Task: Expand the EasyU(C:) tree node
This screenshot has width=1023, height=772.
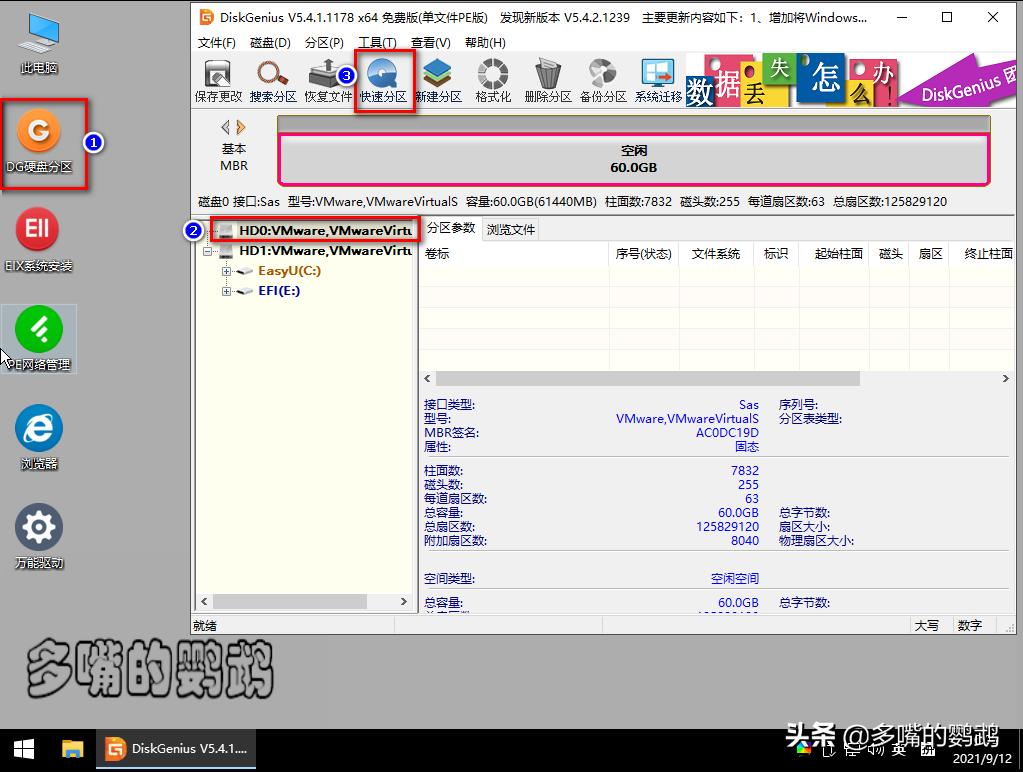Action: click(227, 271)
